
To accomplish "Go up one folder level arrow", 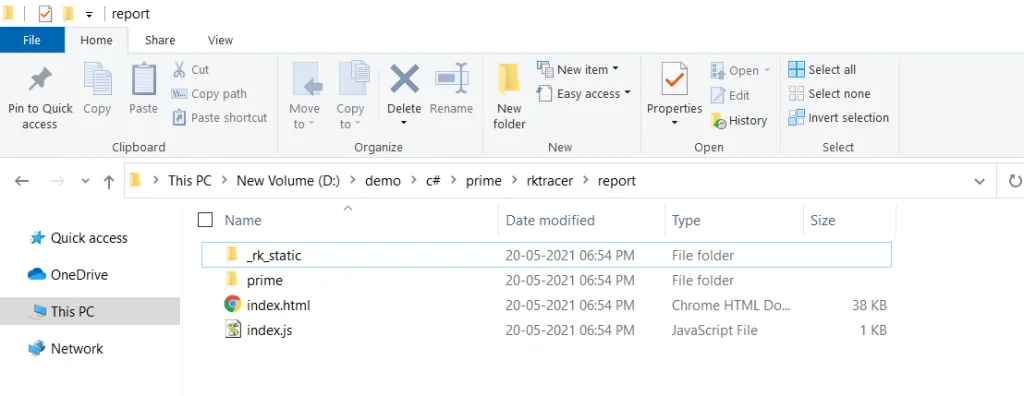I will 109,181.
